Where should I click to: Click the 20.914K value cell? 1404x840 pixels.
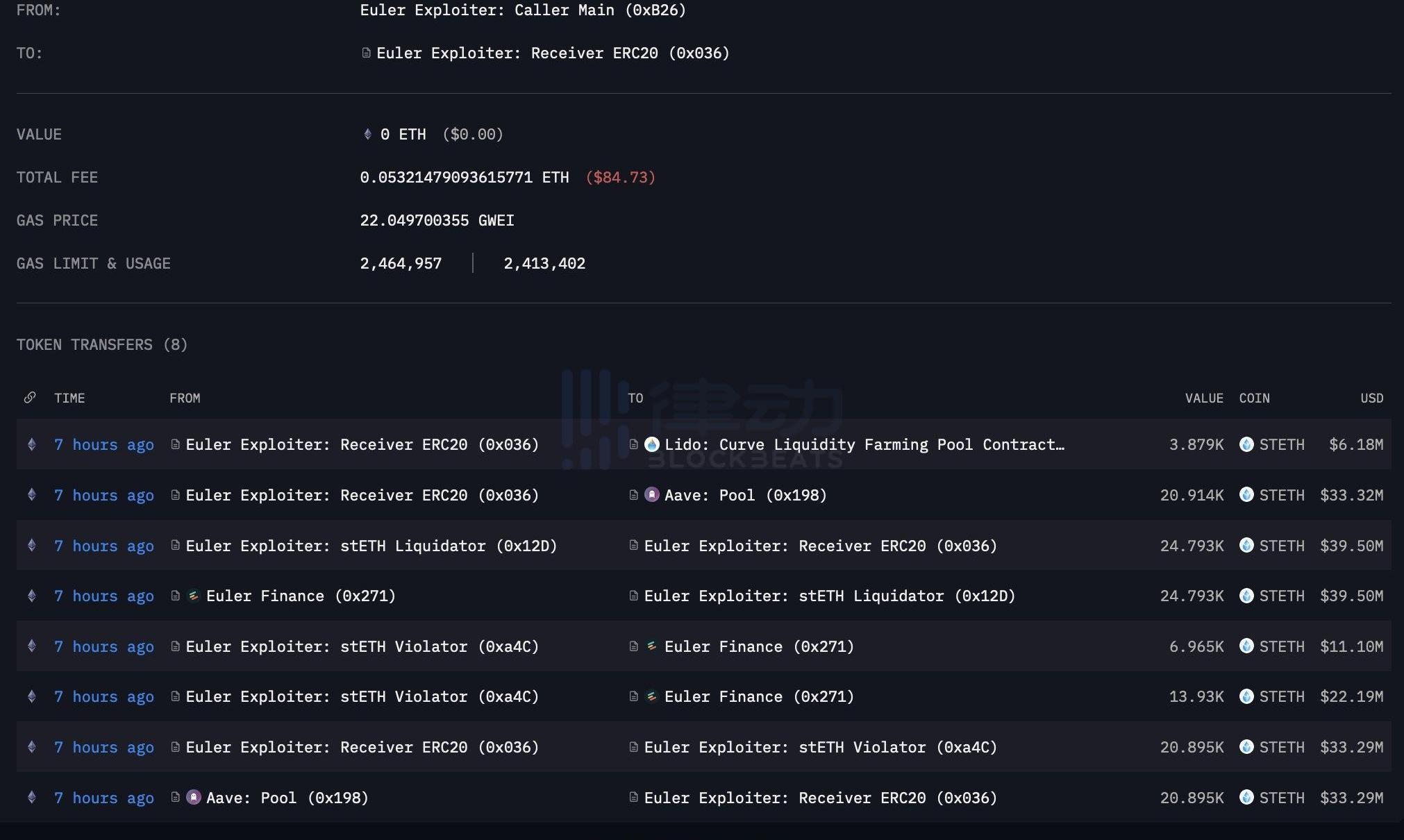[1192, 495]
